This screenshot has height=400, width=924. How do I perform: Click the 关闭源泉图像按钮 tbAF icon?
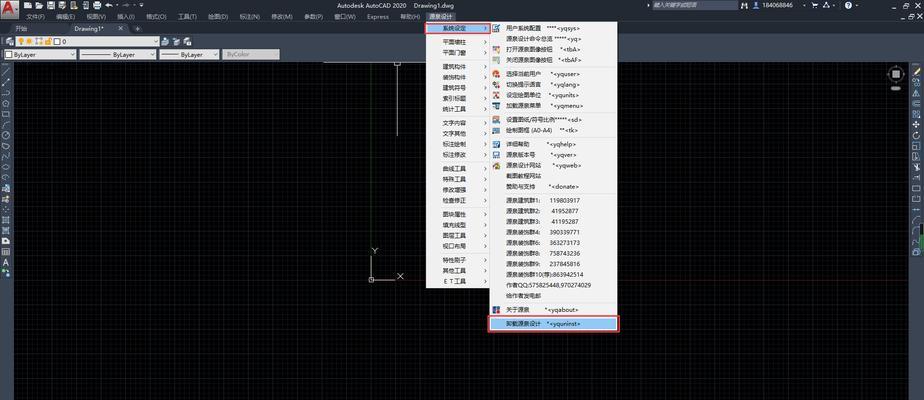(x=496, y=60)
